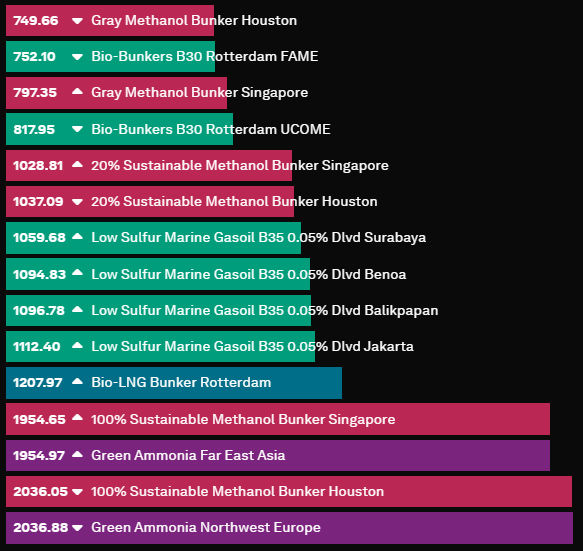Click up arrow beside Gray Methanol Bunker Singapore
583x551 pixels.
(77, 91)
